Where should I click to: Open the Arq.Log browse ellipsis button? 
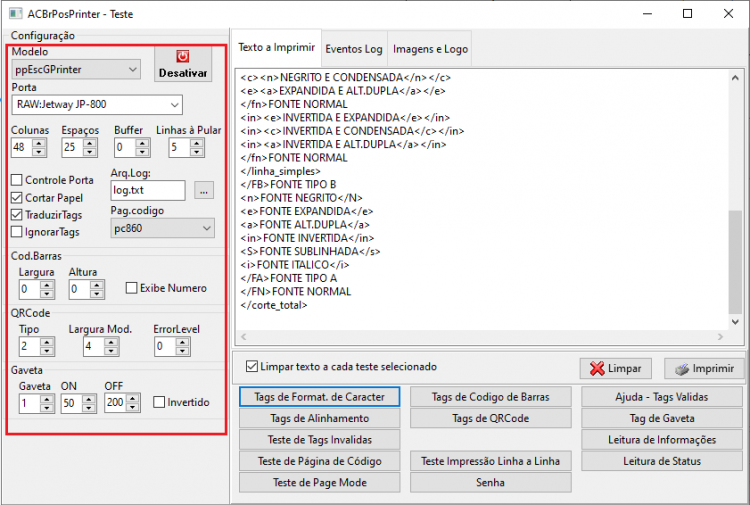204,191
